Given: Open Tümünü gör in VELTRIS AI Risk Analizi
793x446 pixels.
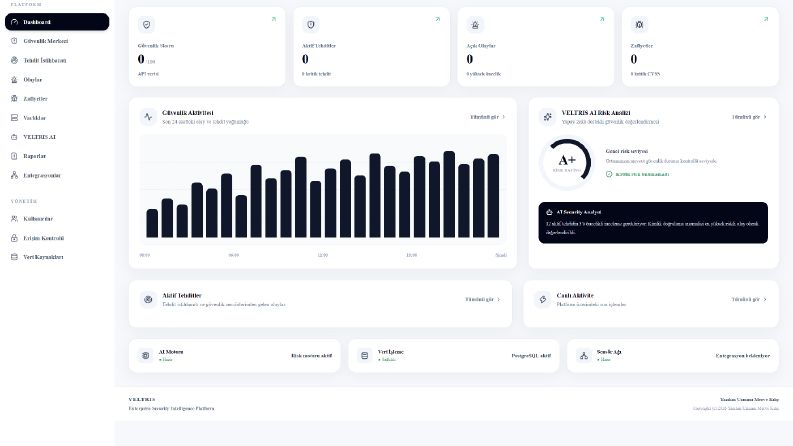Looking at the screenshot, I should coord(749,117).
